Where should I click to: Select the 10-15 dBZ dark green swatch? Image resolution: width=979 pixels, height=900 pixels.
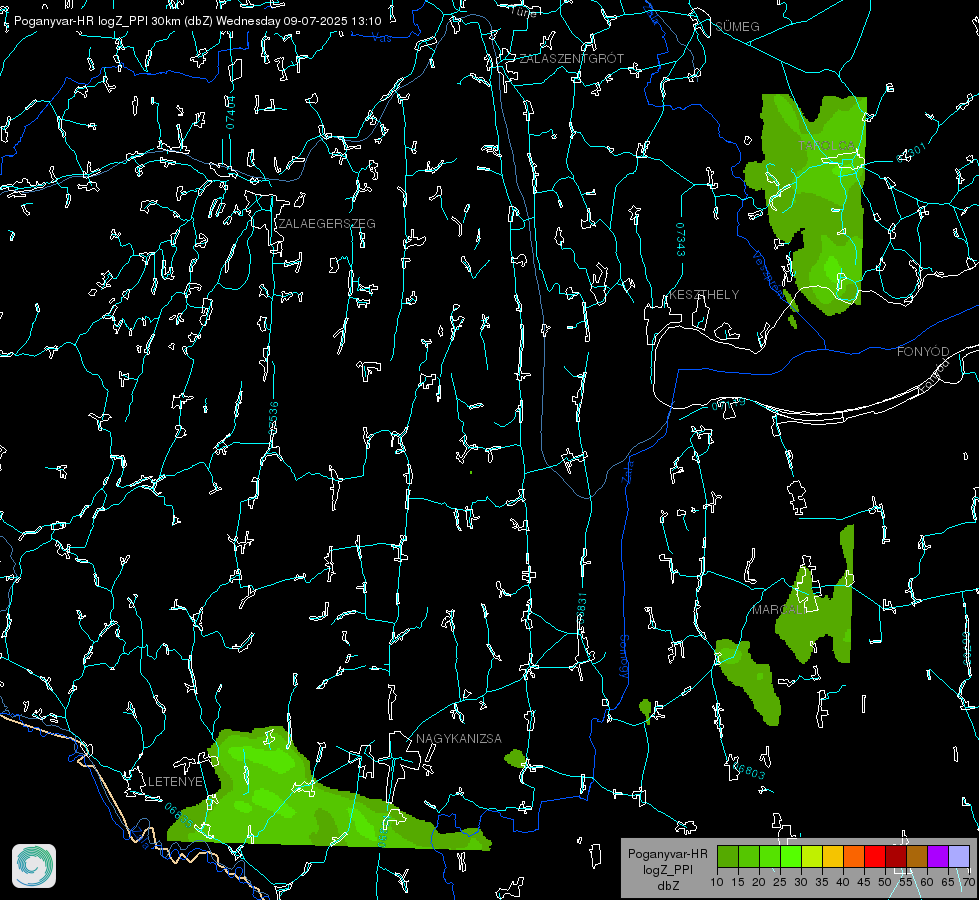pyautogui.click(x=728, y=857)
